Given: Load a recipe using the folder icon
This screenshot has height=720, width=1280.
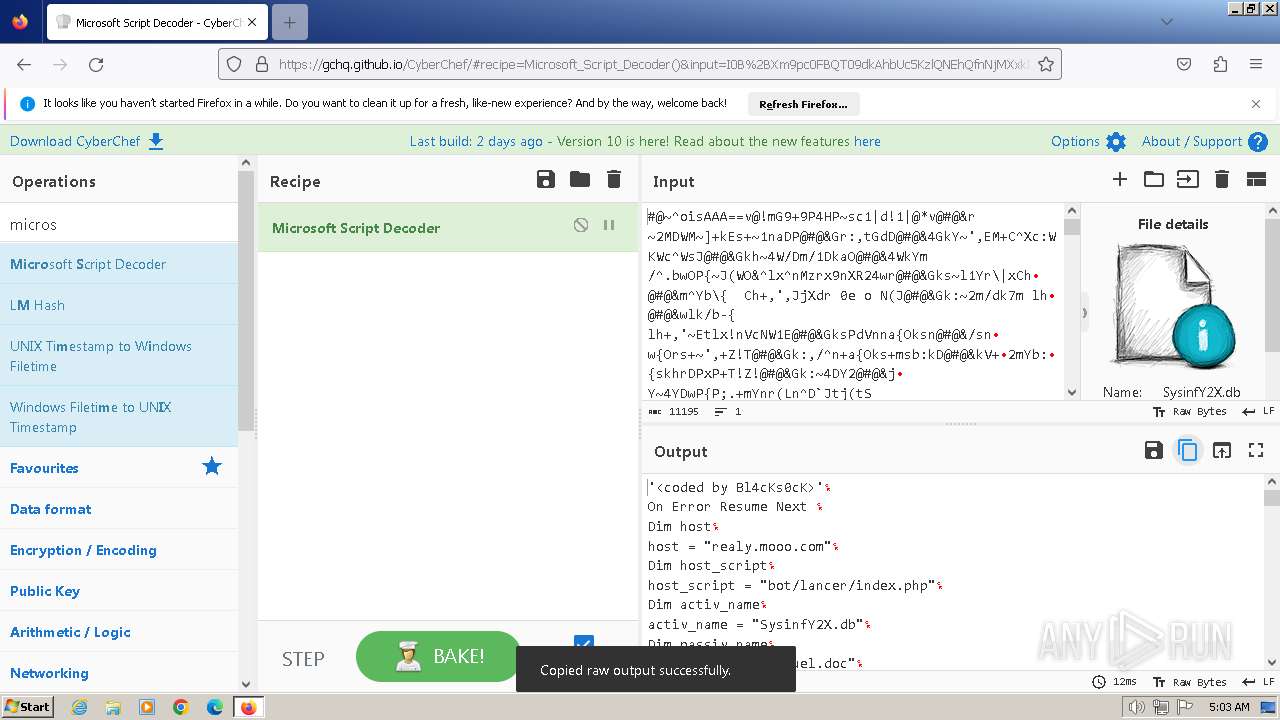Looking at the screenshot, I should [580, 180].
